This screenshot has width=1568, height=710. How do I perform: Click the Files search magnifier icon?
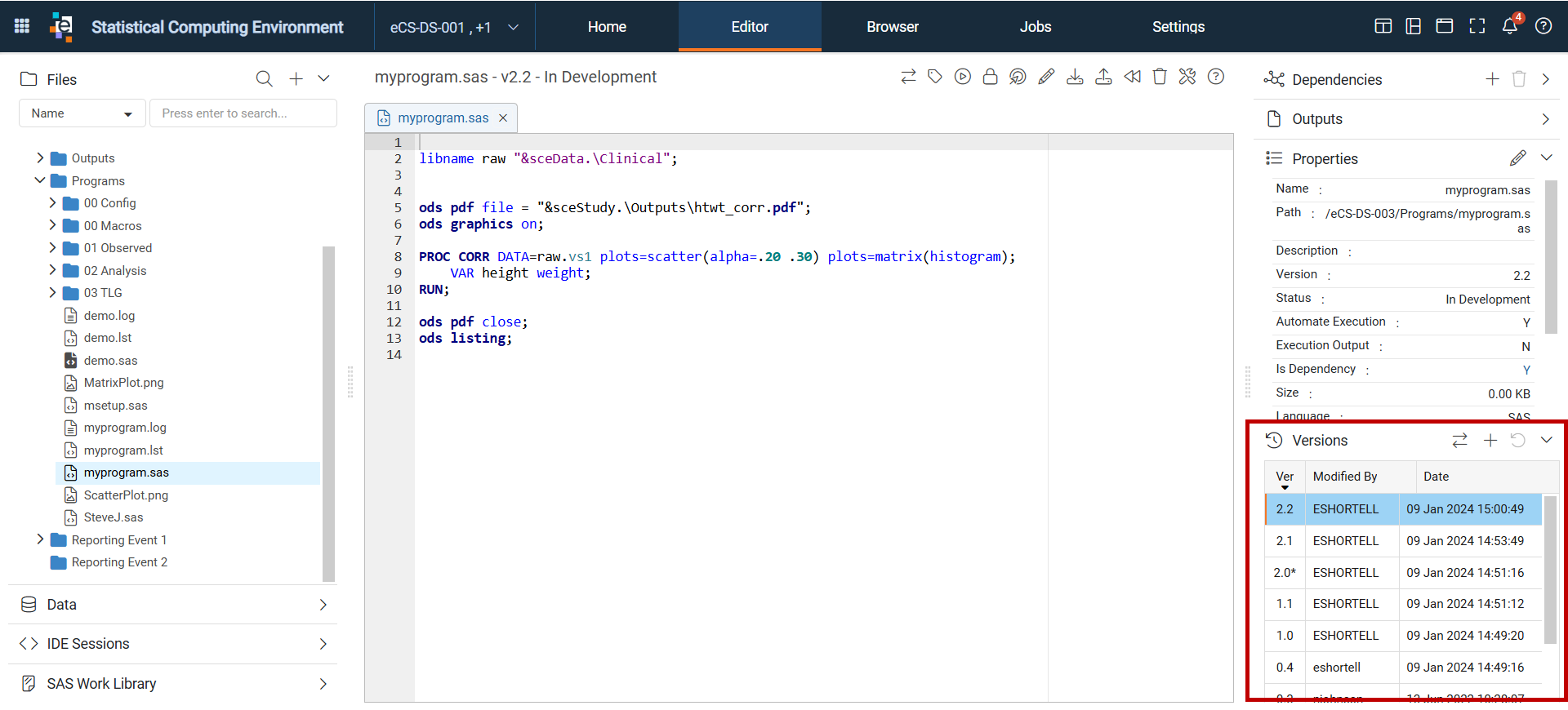click(x=264, y=79)
